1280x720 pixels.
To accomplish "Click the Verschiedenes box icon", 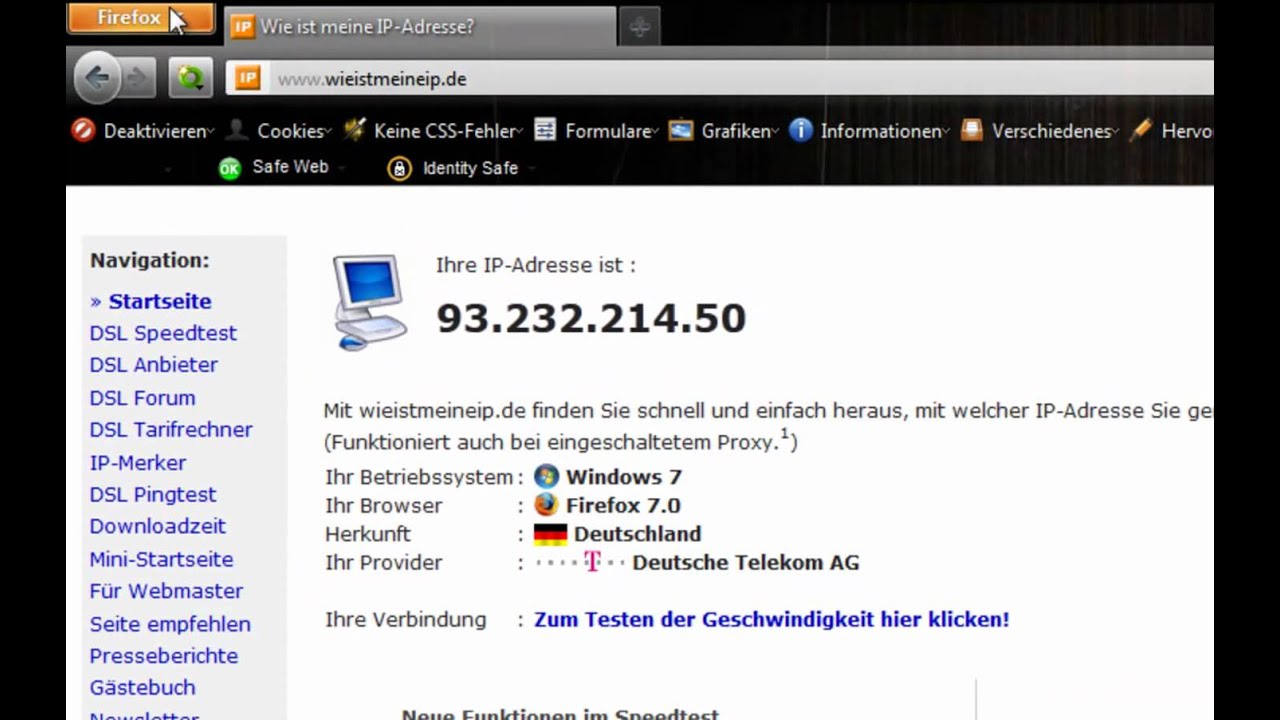I will coord(971,130).
